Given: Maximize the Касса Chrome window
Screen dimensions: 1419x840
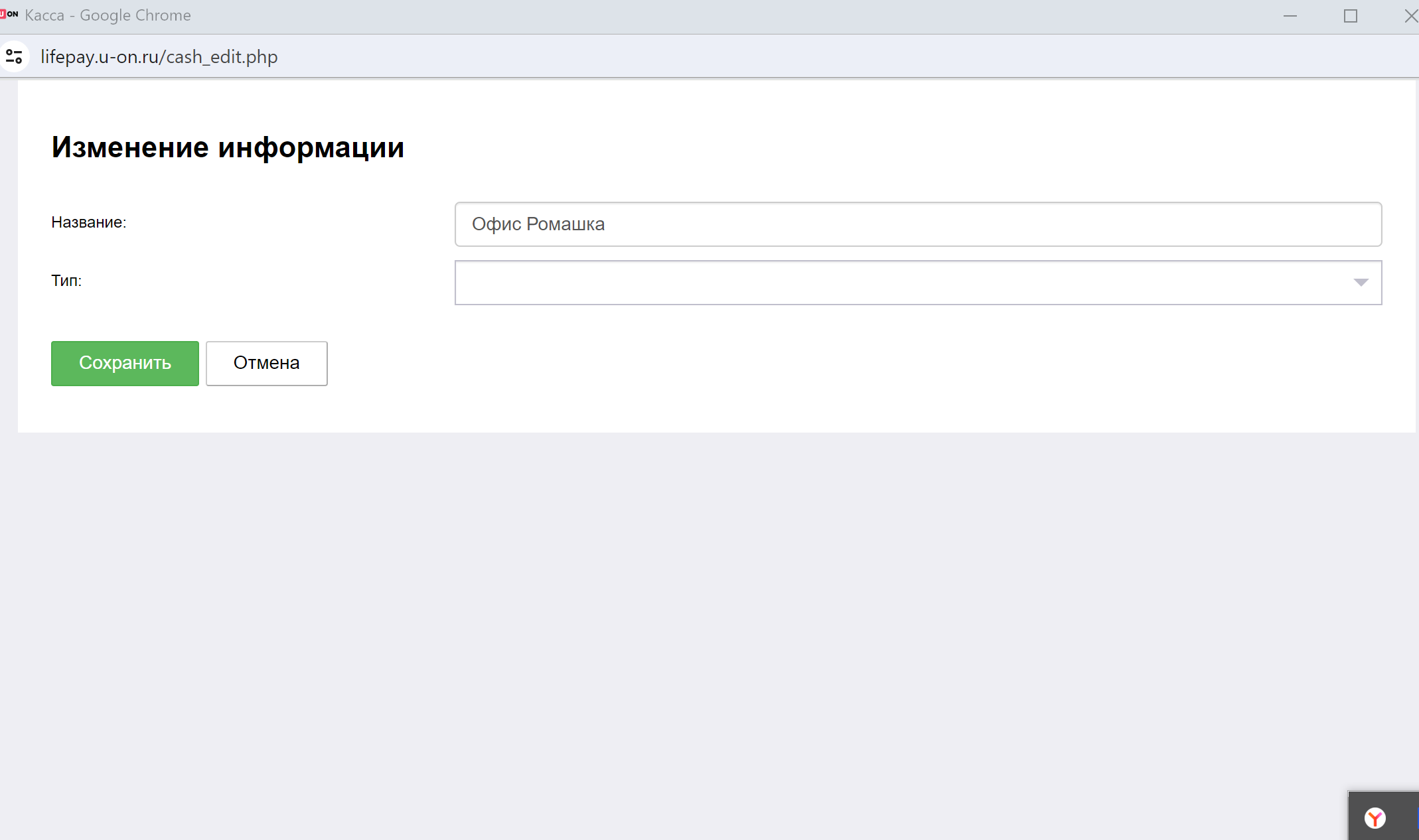Looking at the screenshot, I should (x=1350, y=16).
